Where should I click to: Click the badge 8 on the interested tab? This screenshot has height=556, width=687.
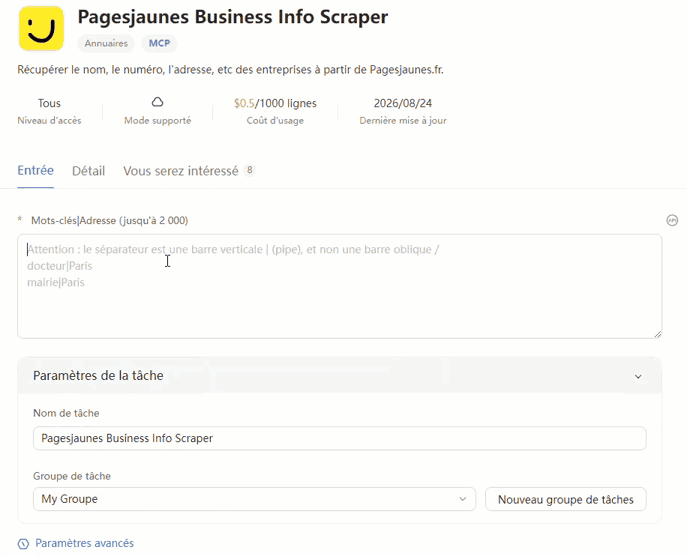[249, 170]
